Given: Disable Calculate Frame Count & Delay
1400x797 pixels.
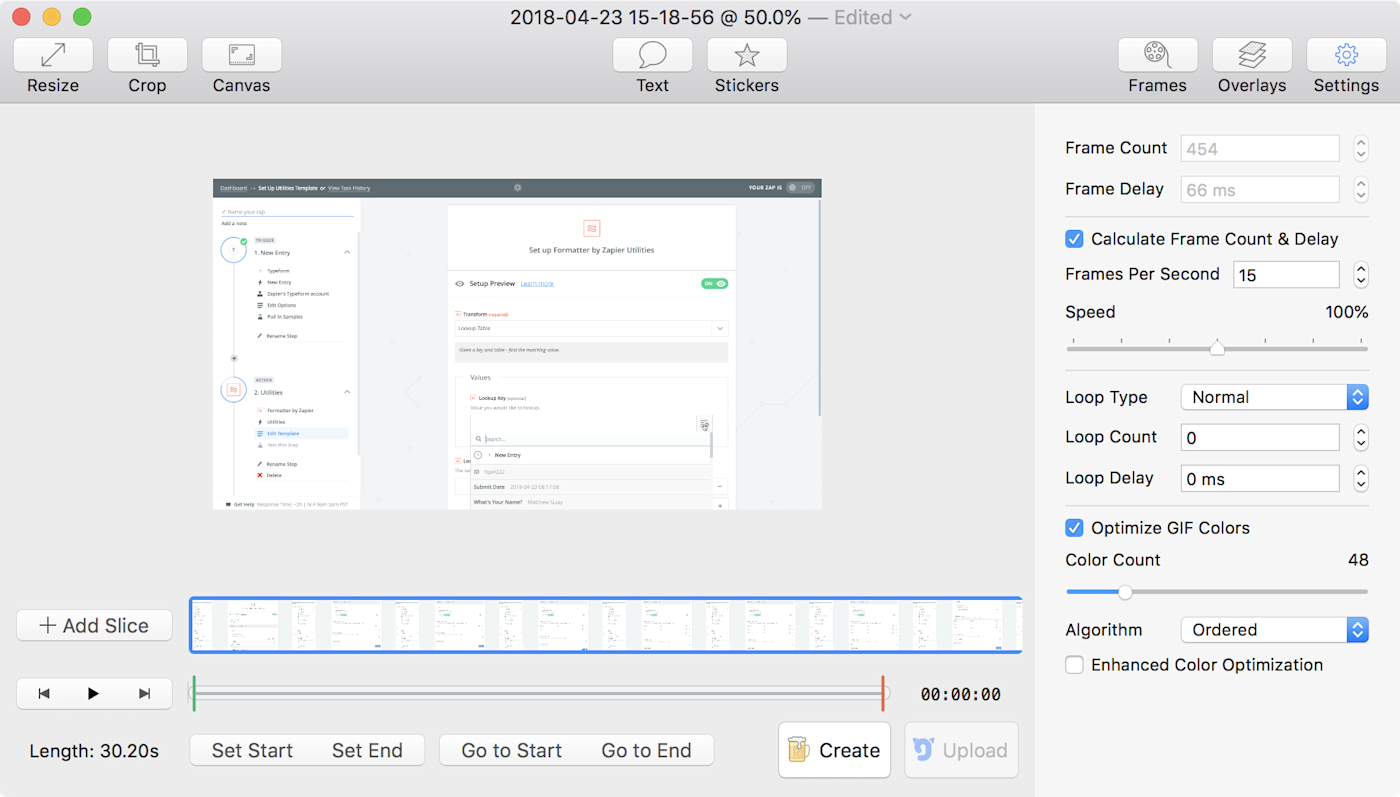Looking at the screenshot, I should pos(1074,239).
